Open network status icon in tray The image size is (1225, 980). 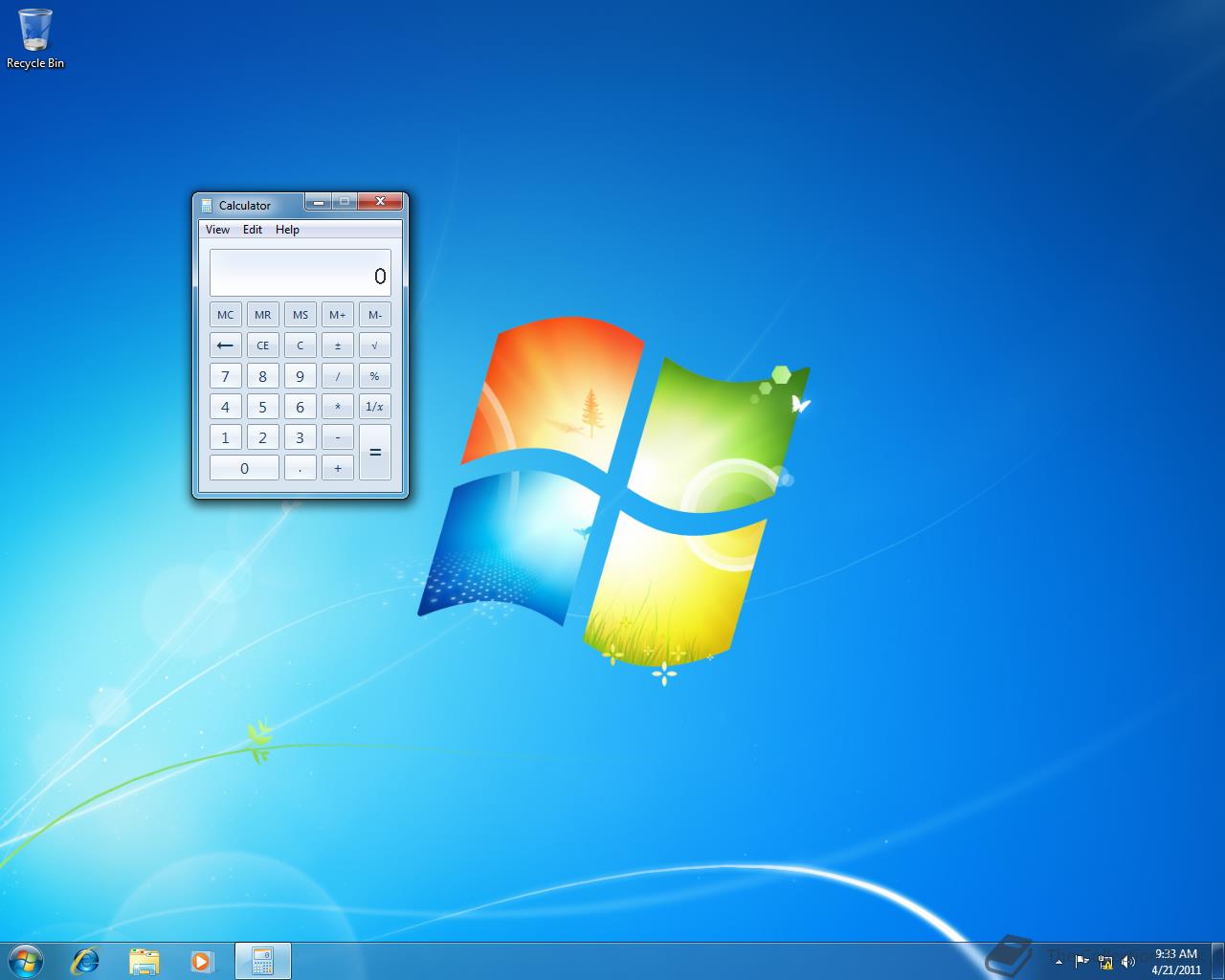pyautogui.click(x=1105, y=962)
